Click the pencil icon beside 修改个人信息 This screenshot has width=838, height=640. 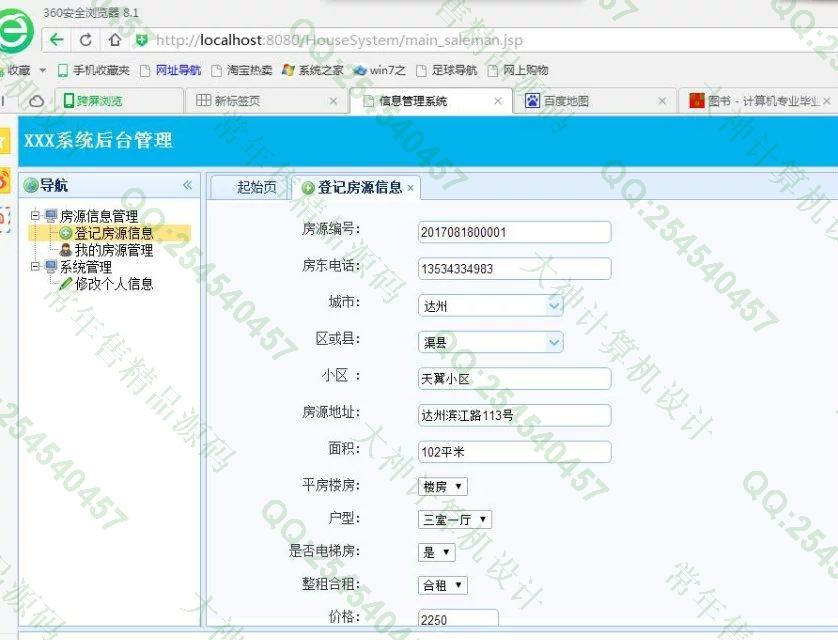click(x=66, y=284)
